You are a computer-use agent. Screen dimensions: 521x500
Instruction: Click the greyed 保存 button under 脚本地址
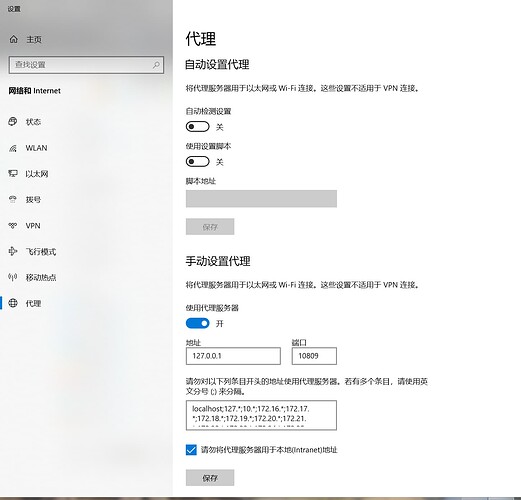click(x=210, y=227)
